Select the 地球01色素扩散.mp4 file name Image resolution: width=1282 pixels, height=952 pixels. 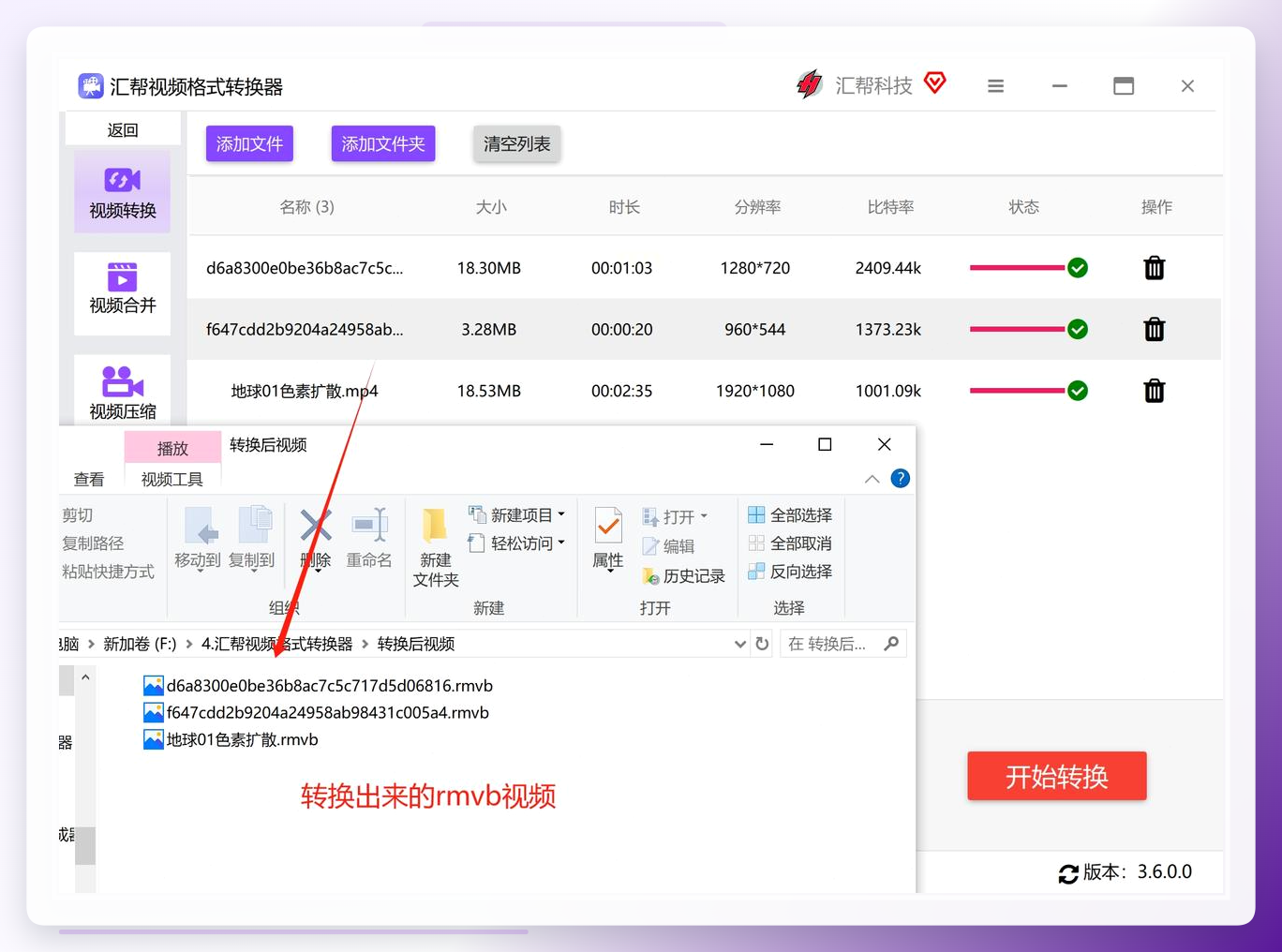click(305, 391)
